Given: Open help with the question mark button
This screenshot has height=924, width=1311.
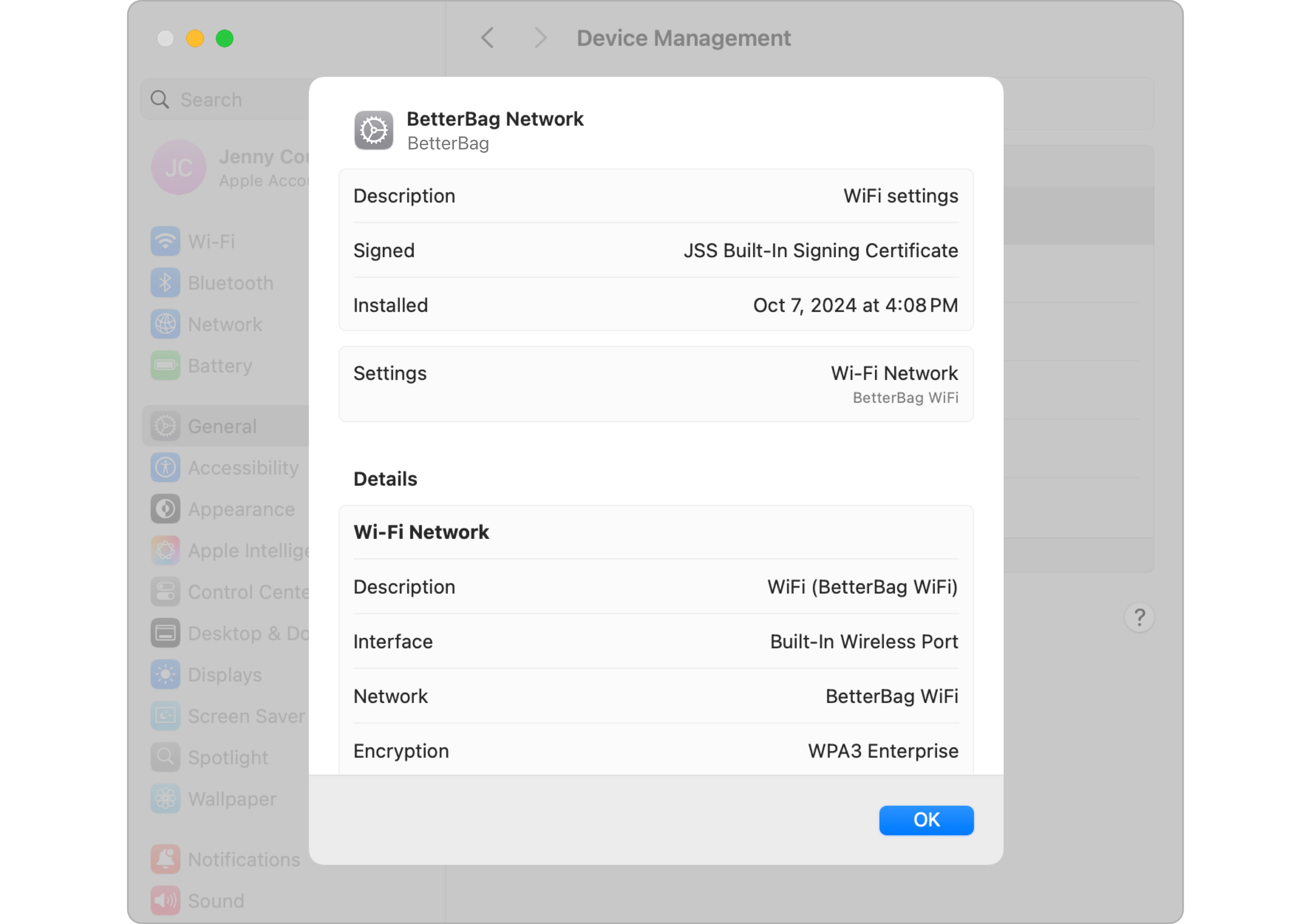Looking at the screenshot, I should (1139, 617).
